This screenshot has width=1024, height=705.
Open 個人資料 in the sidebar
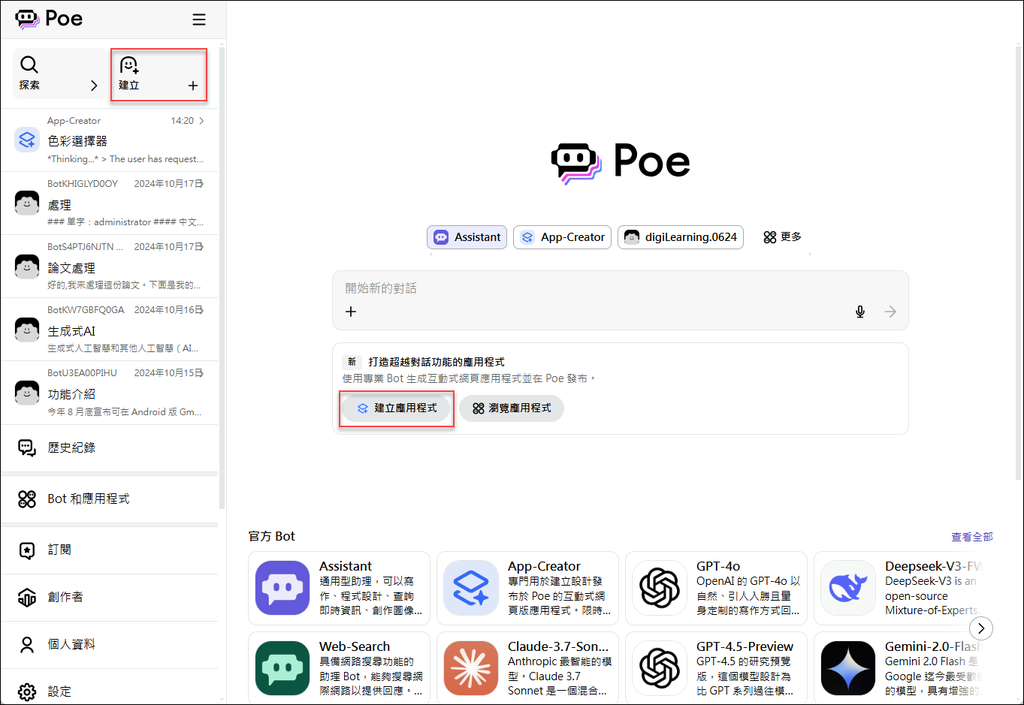[x=110, y=645]
